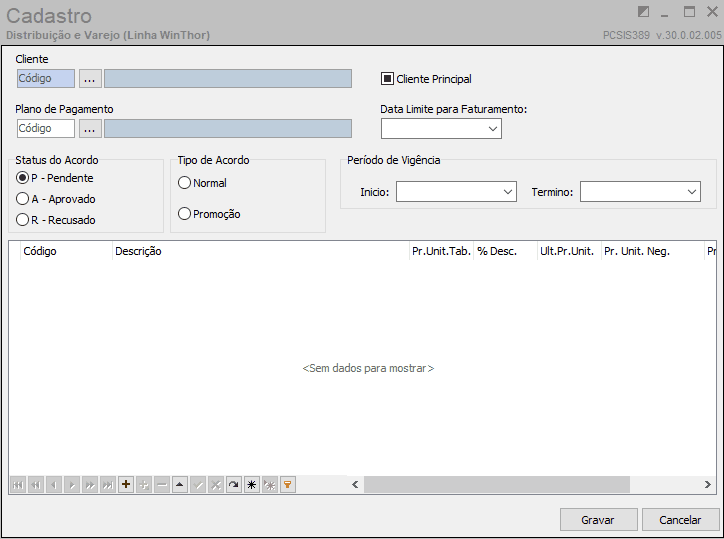The width and height of the screenshot is (724, 539).
Task: Click the Cancelar button
Action: point(680,520)
